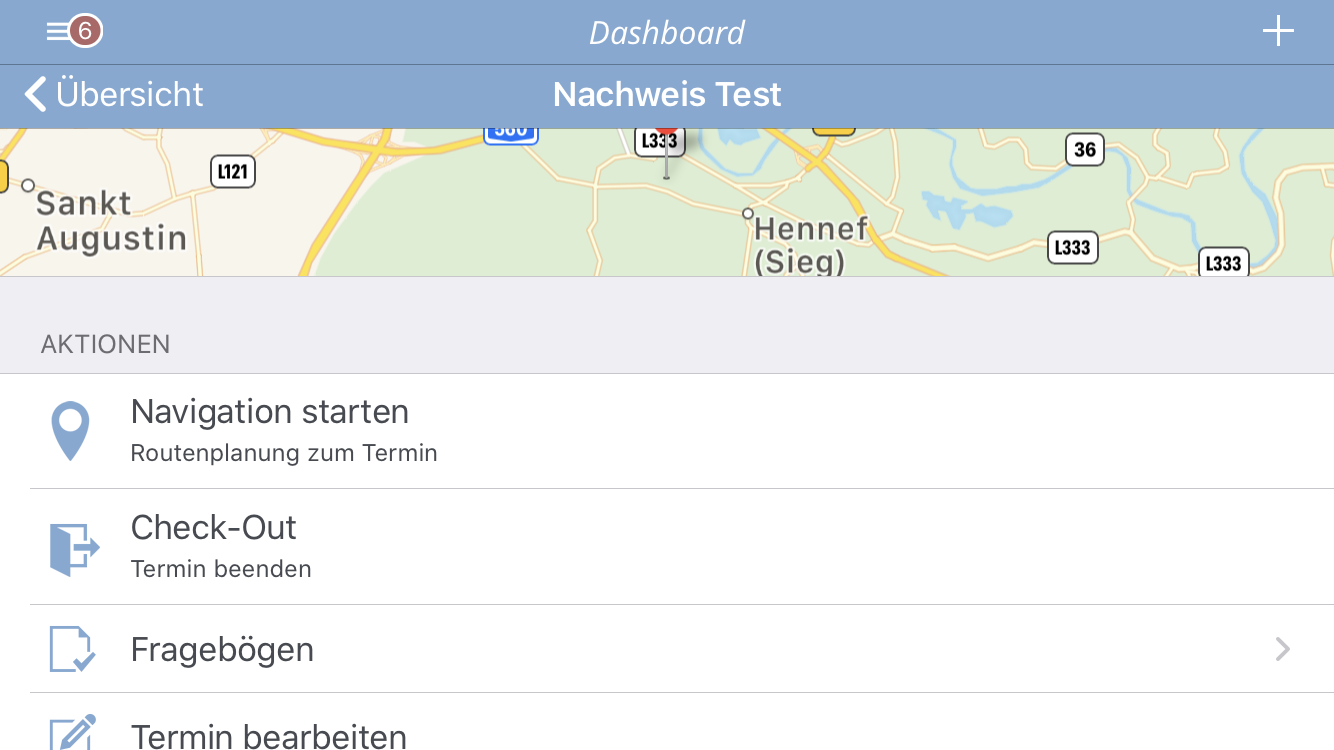Choose Termin bearbeiten option
This screenshot has height=750, width=1334.
click(x=269, y=736)
